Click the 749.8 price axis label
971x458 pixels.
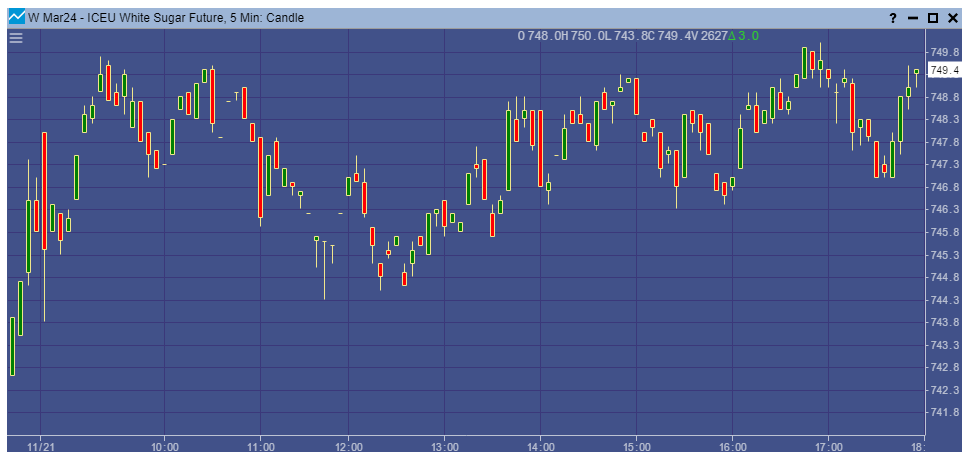(944, 52)
